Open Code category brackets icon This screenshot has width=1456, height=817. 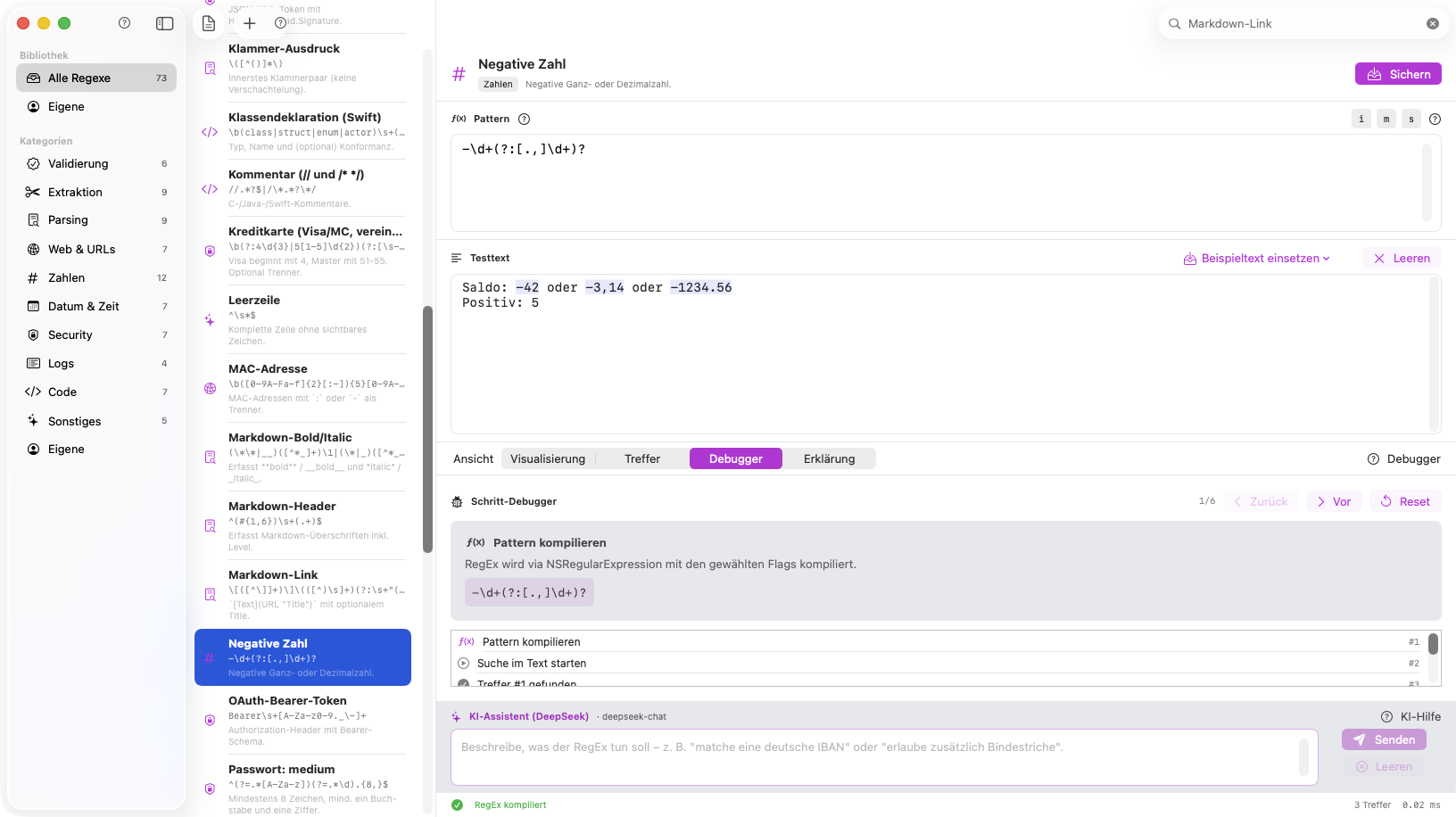point(33,392)
